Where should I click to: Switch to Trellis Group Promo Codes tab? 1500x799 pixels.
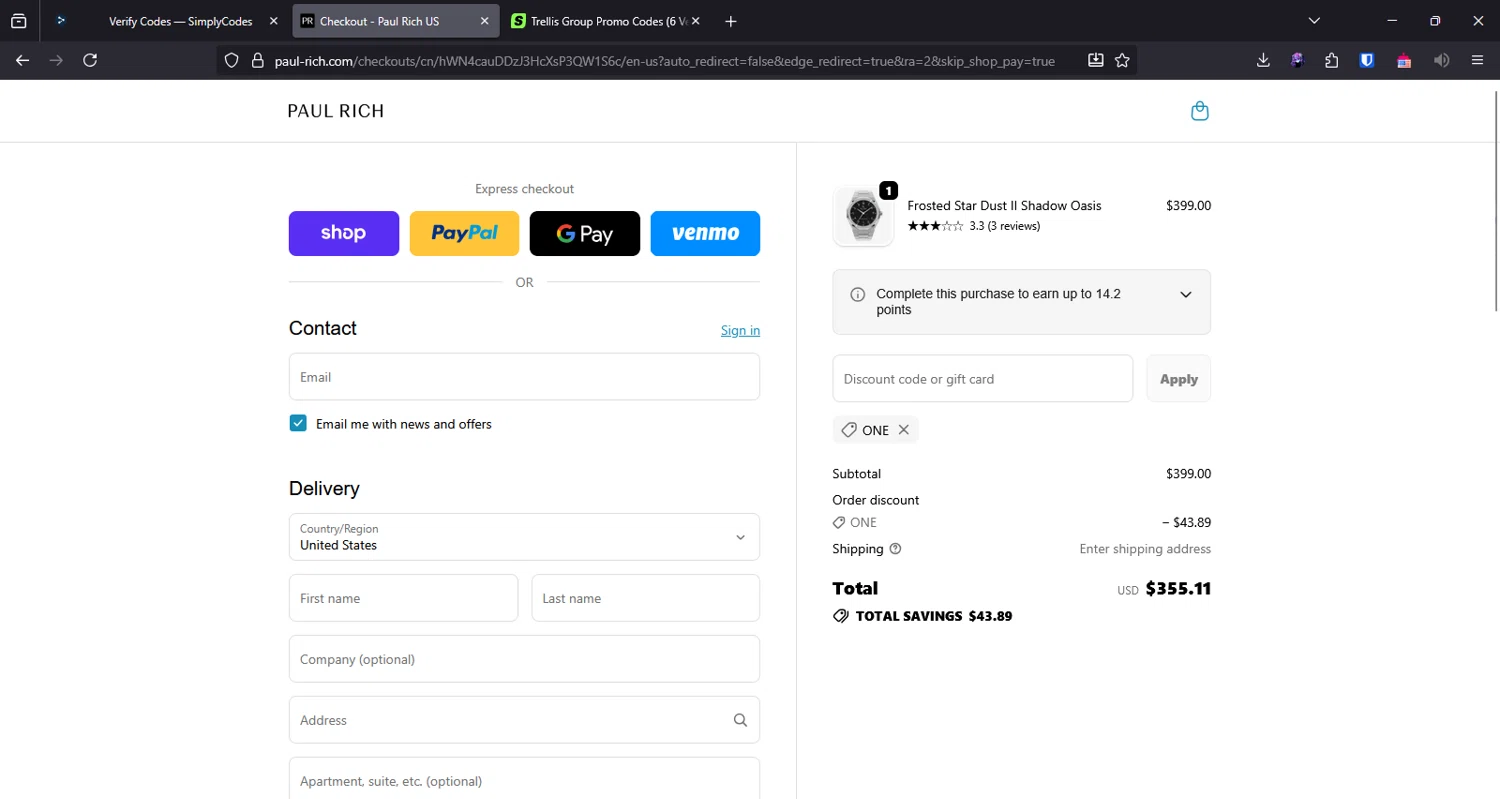coord(606,21)
